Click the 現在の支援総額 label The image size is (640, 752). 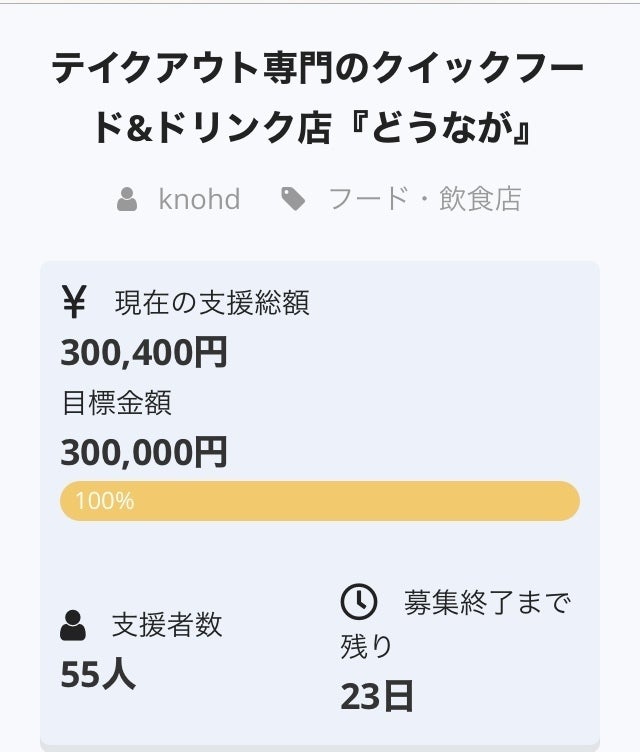212,302
